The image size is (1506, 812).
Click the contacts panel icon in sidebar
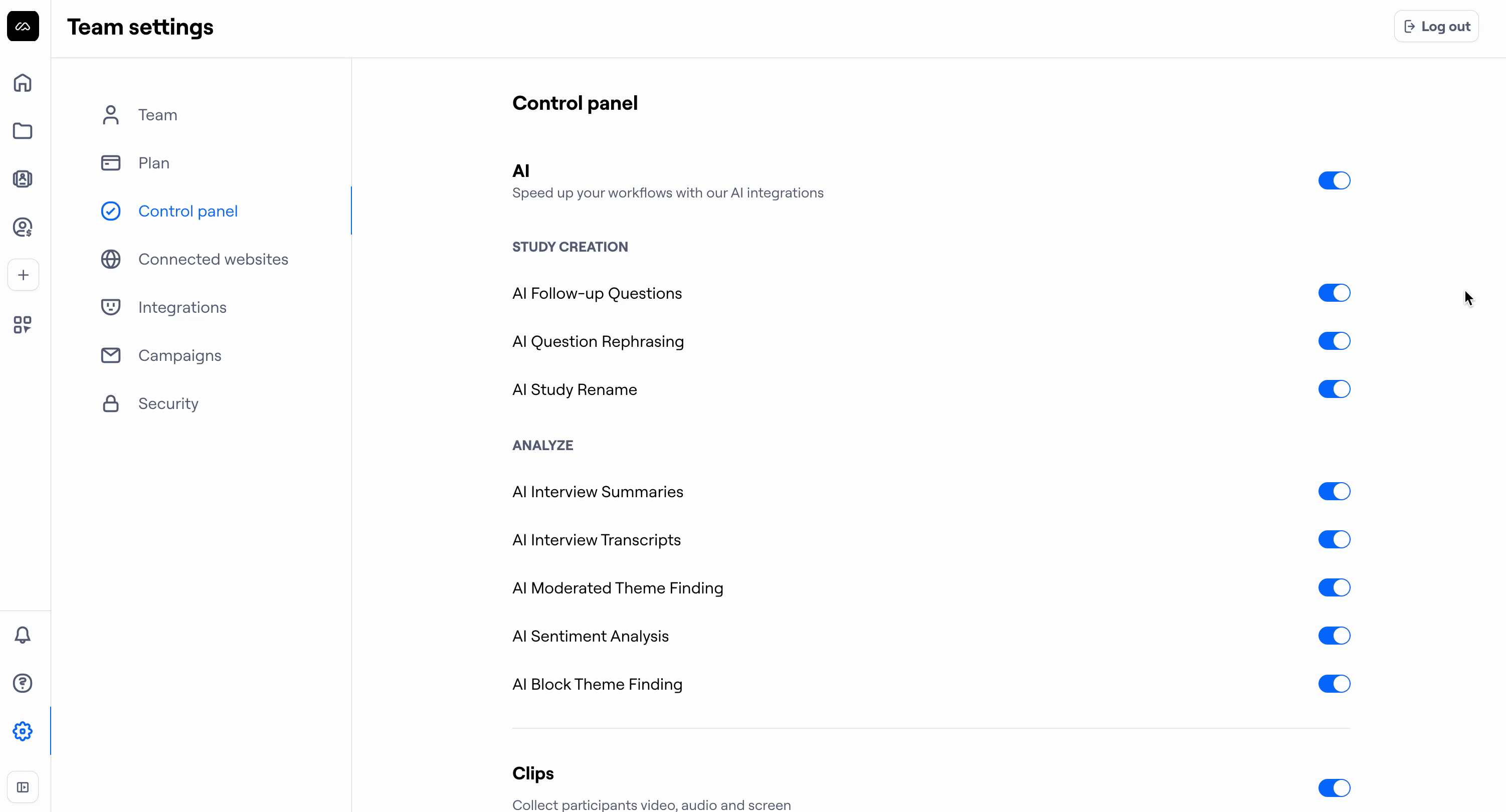[23, 179]
